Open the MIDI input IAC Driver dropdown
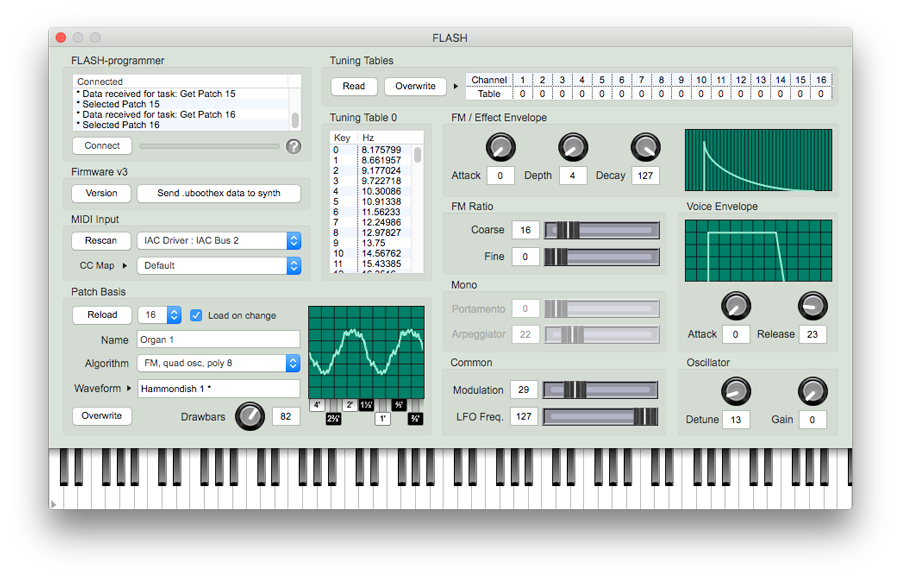900x578 pixels. [220, 241]
